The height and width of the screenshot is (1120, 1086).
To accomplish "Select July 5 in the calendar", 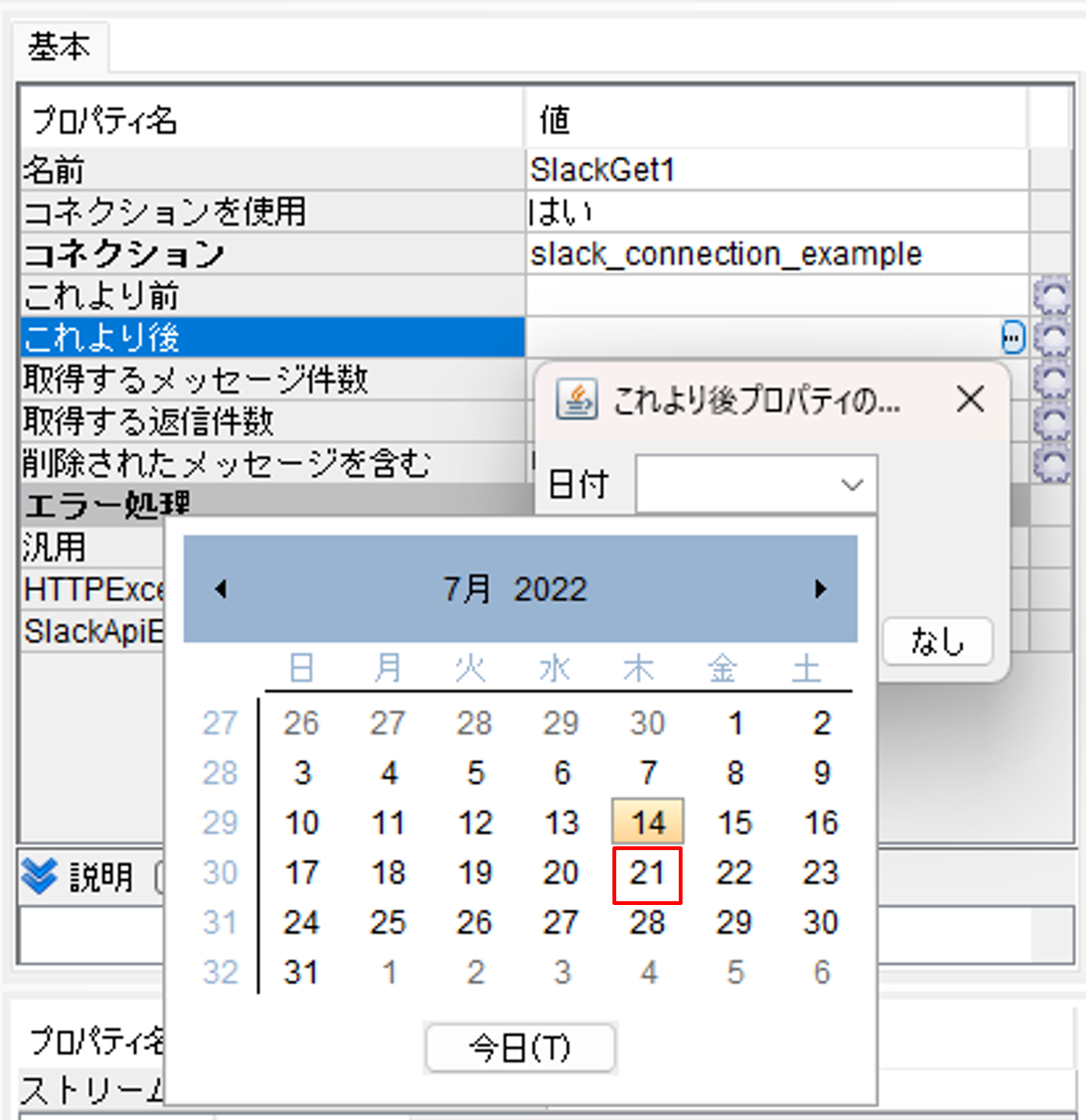I will [x=475, y=772].
